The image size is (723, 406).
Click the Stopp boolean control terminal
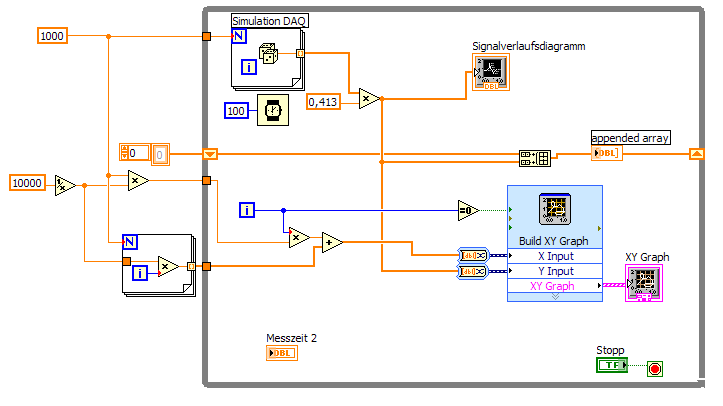[612, 365]
